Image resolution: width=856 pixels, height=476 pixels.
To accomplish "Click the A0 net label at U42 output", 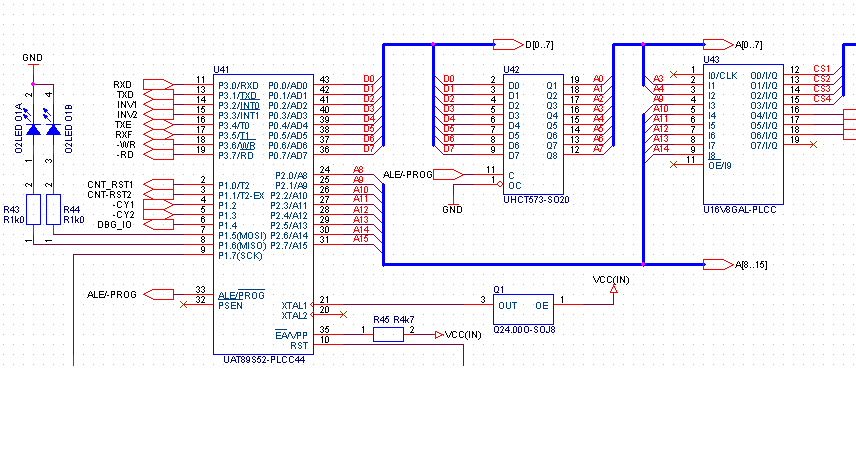I will [x=598, y=79].
